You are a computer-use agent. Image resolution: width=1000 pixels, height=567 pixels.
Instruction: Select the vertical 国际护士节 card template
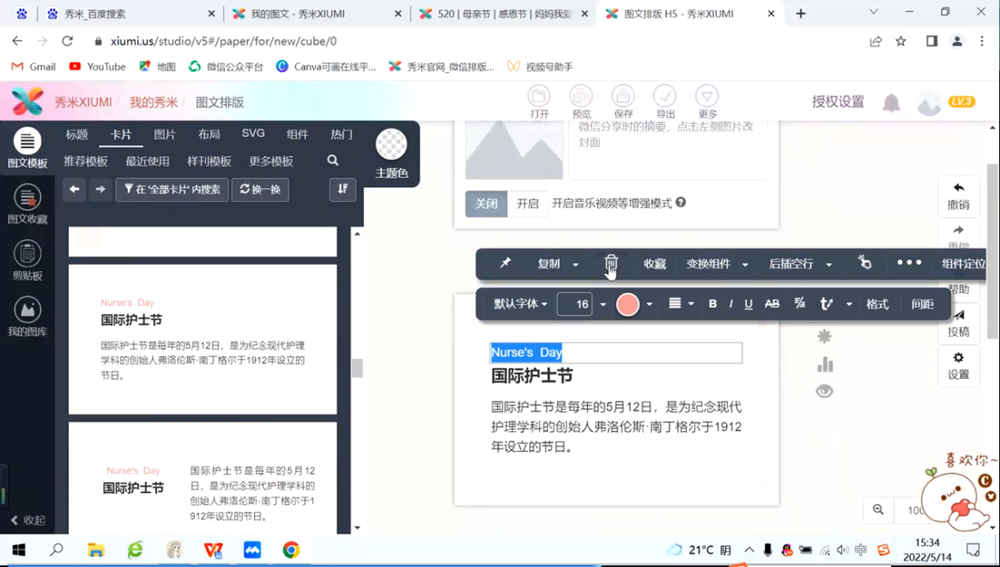[x=203, y=339]
